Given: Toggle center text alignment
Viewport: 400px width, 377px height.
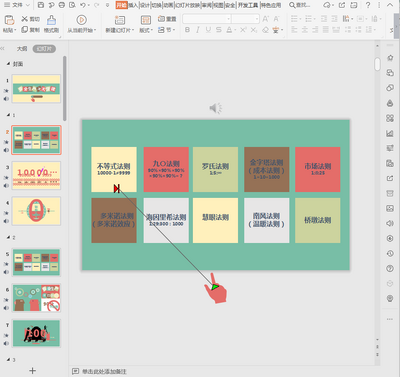Looking at the screenshot, I should pos(305,30).
